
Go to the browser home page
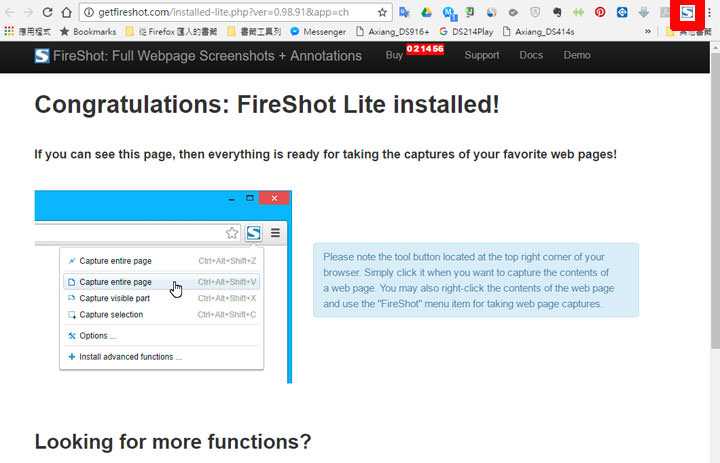coord(67,12)
